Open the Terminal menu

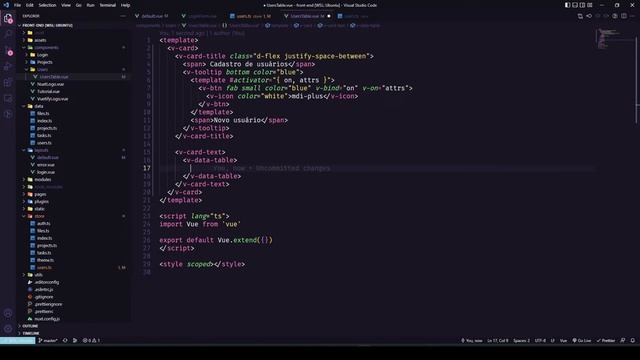(107, 5)
